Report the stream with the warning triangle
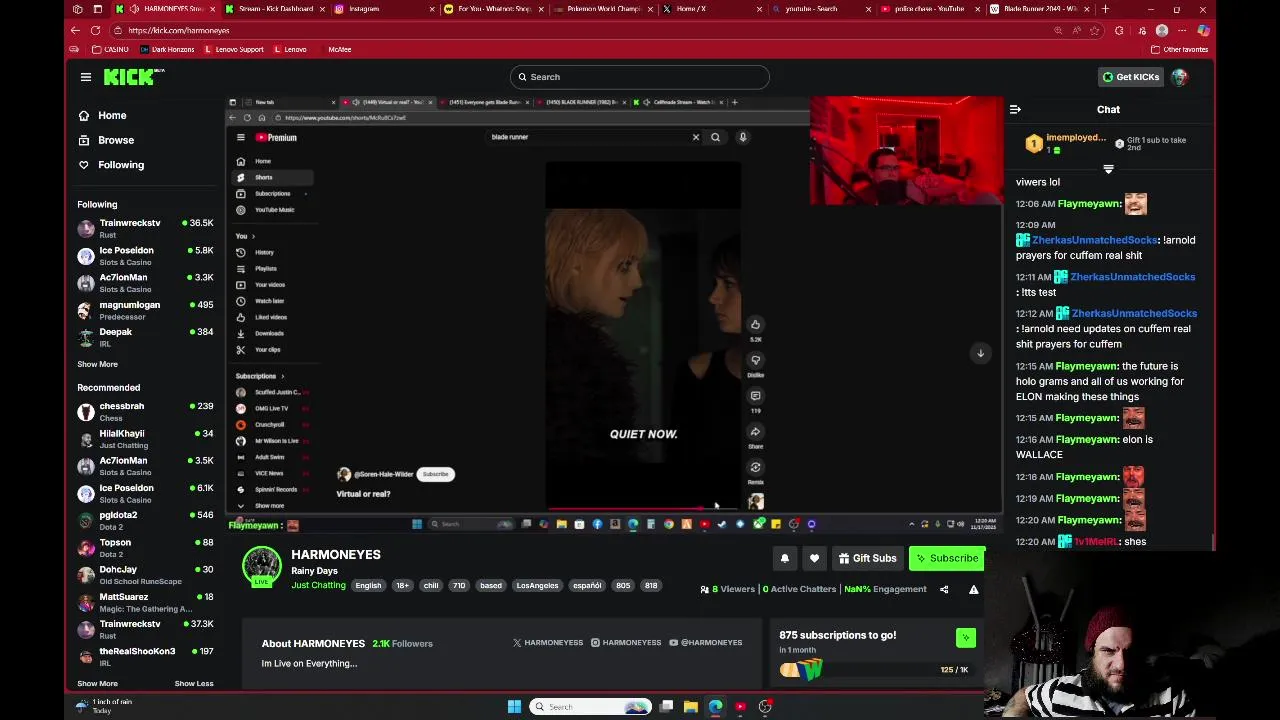This screenshot has height=720, width=1280. coord(973,590)
